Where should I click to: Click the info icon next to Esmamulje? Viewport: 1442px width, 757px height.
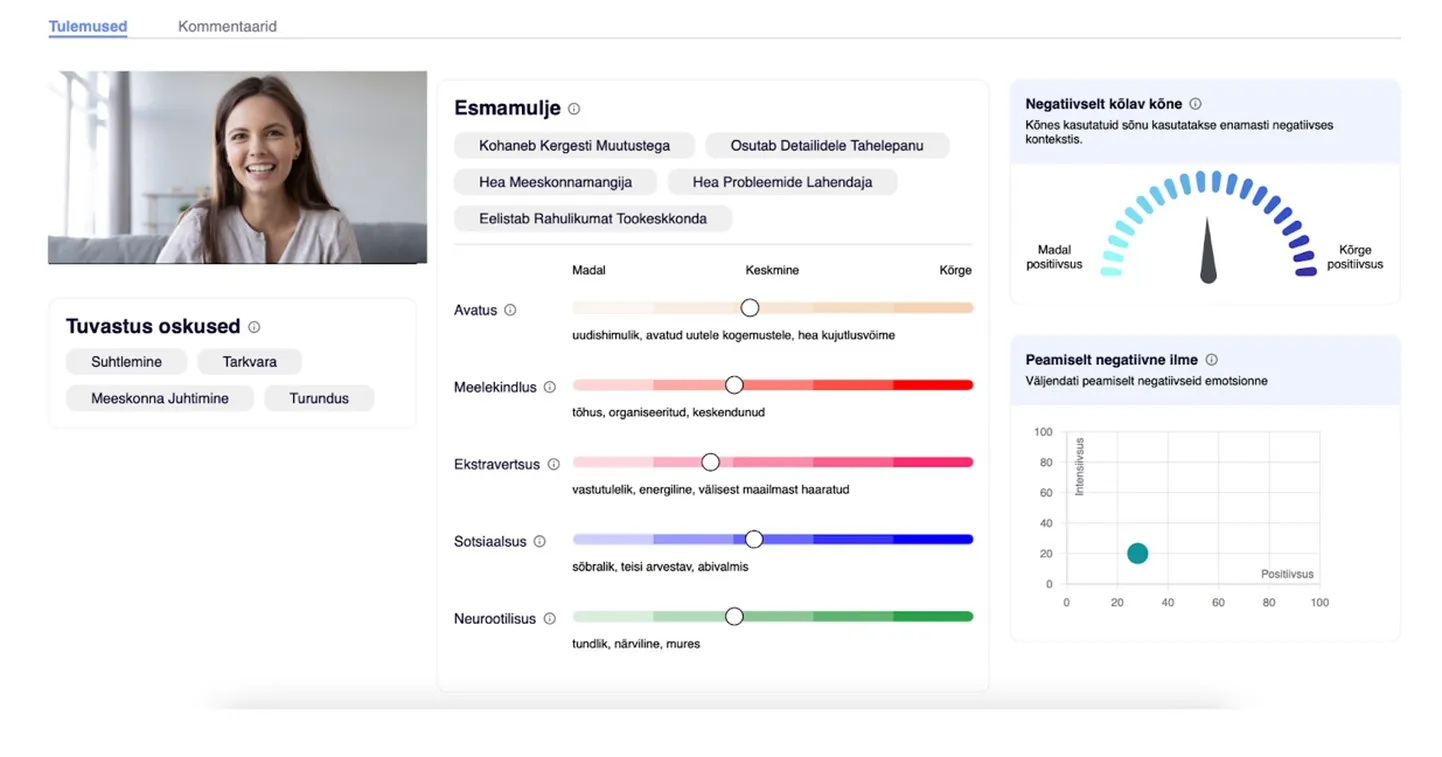click(574, 109)
